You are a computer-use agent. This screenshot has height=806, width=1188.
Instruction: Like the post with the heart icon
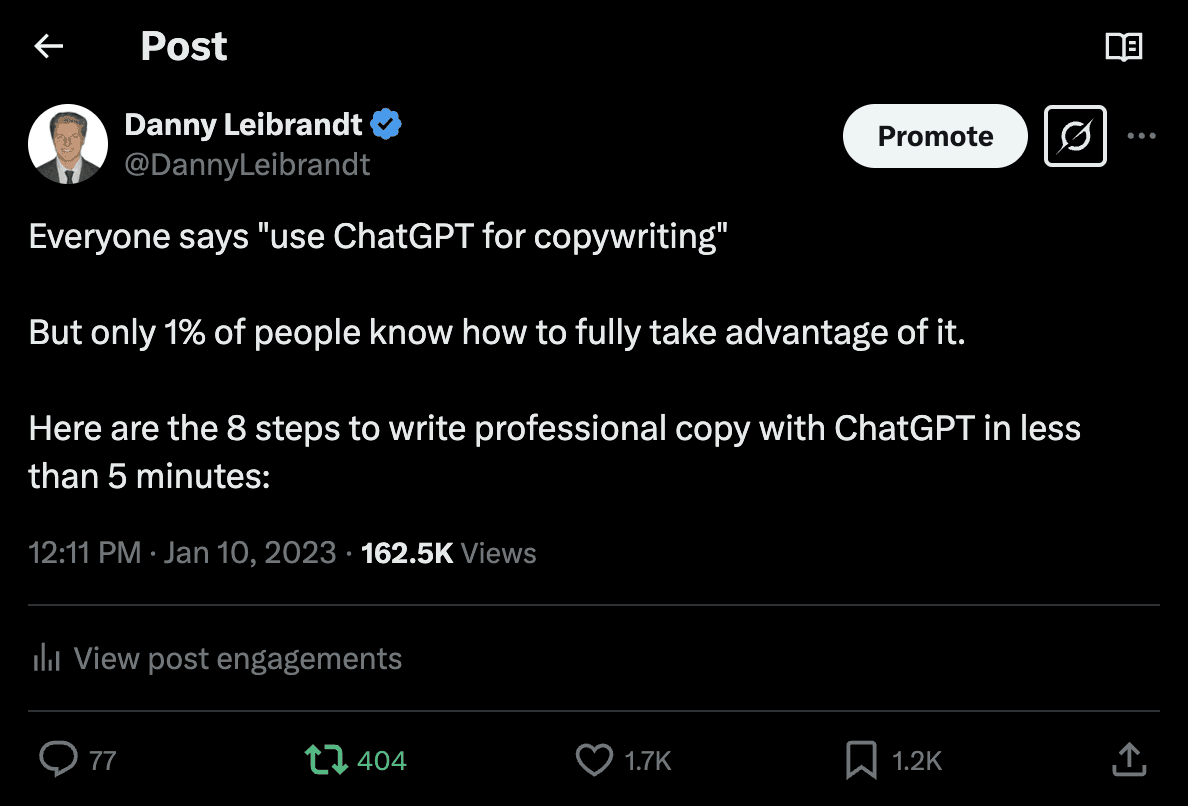point(595,760)
